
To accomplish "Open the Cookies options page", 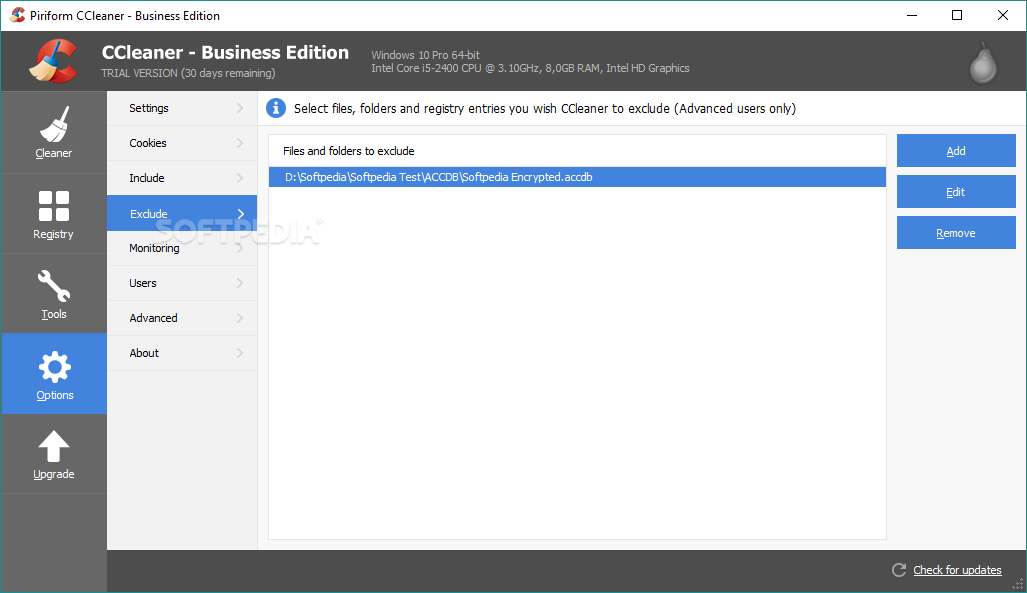I will 182,143.
